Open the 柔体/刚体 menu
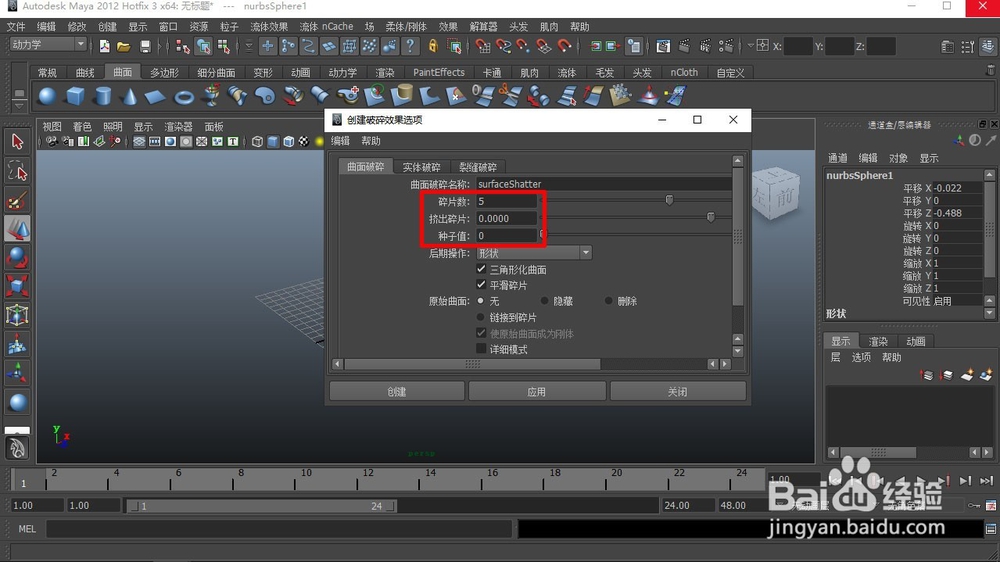The image size is (1000, 562). (x=406, y=27)
